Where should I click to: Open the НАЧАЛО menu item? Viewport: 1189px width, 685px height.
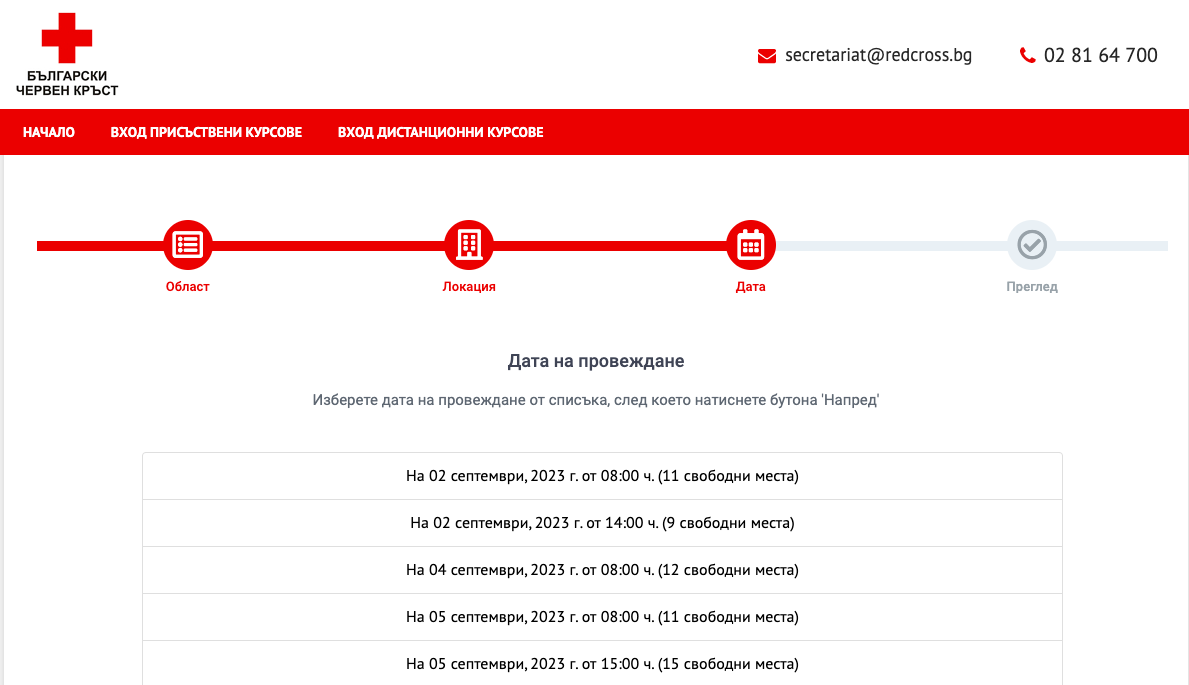49,132
